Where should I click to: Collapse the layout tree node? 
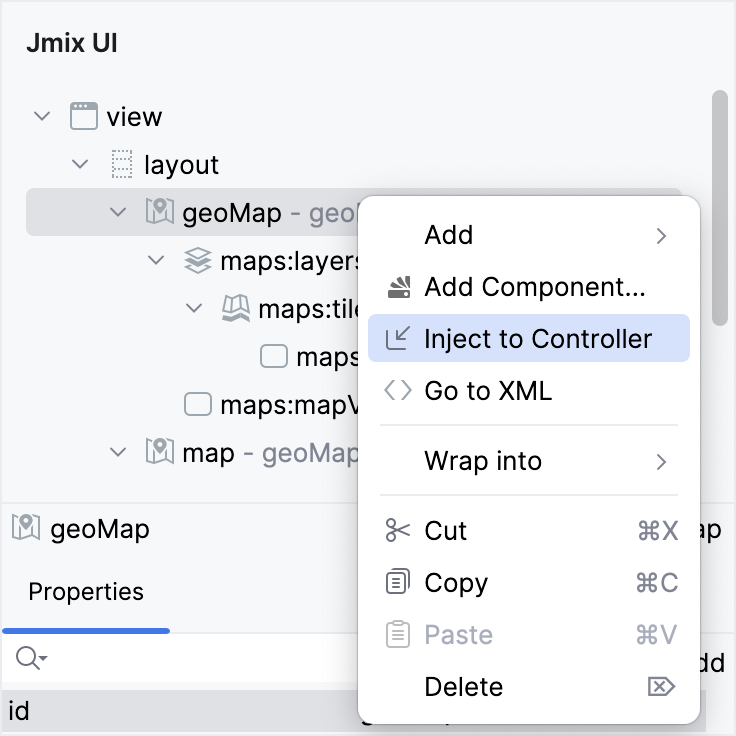[81, 165]
